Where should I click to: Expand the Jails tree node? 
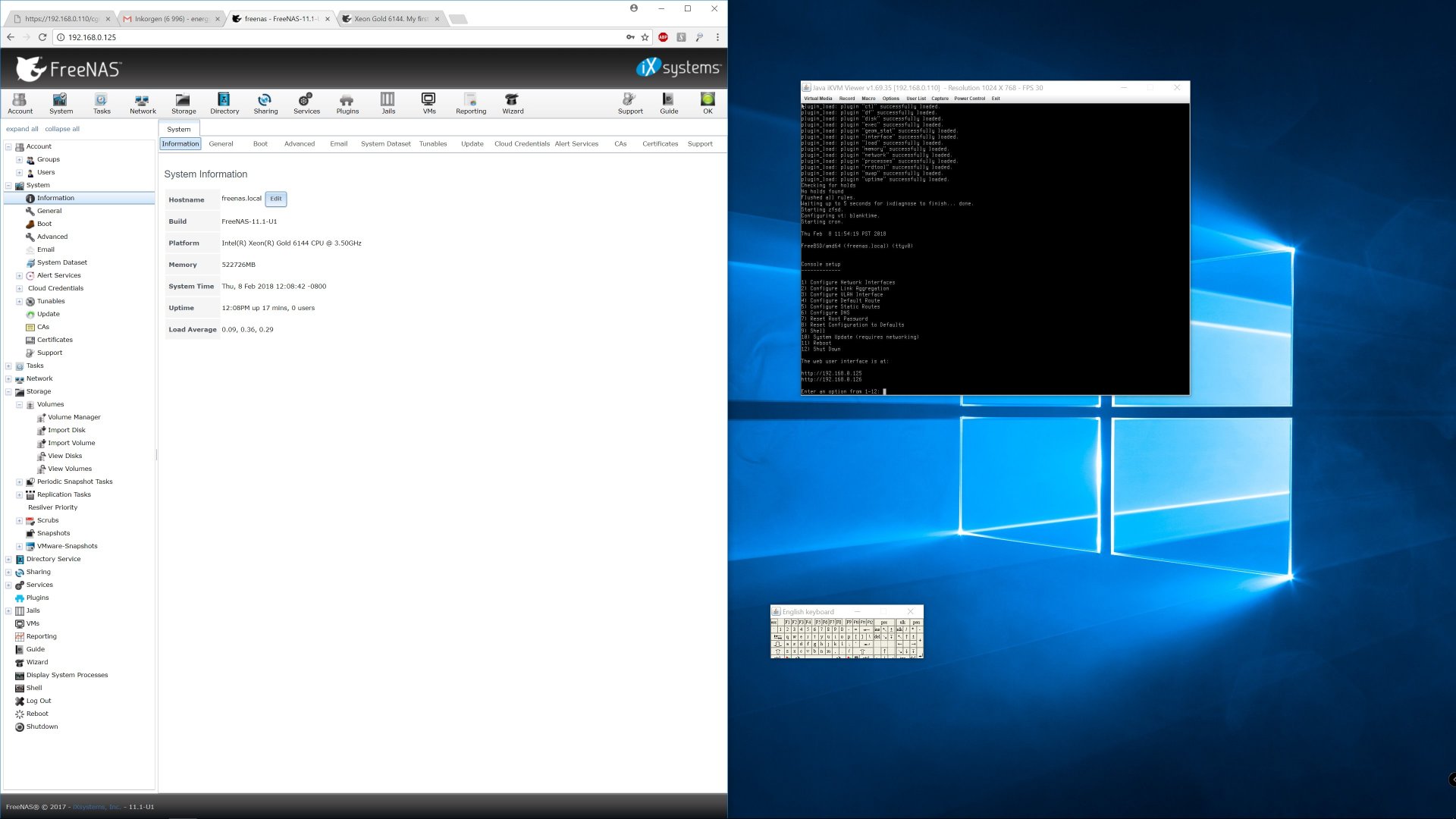coord(8,611)
